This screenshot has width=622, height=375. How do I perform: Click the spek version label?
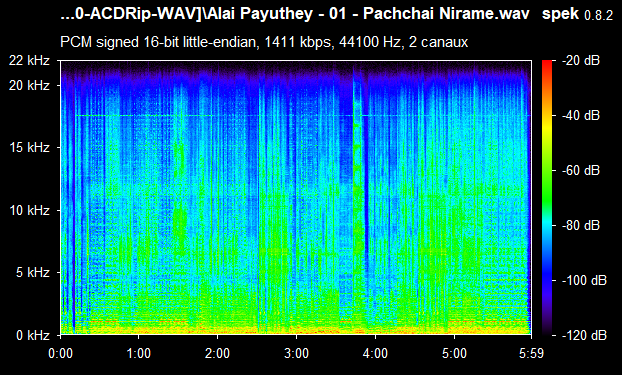pos(577,14)
